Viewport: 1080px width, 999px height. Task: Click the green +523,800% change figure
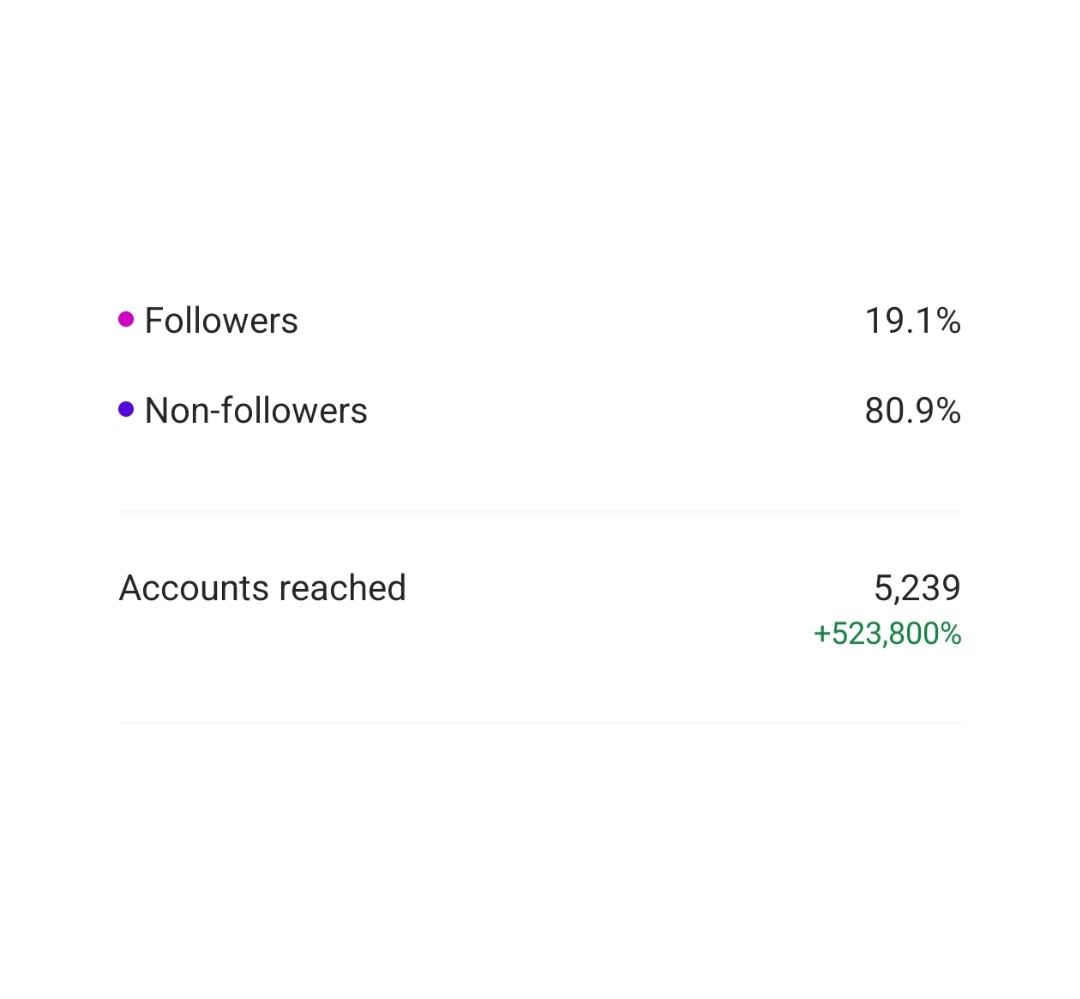(887, 634)
